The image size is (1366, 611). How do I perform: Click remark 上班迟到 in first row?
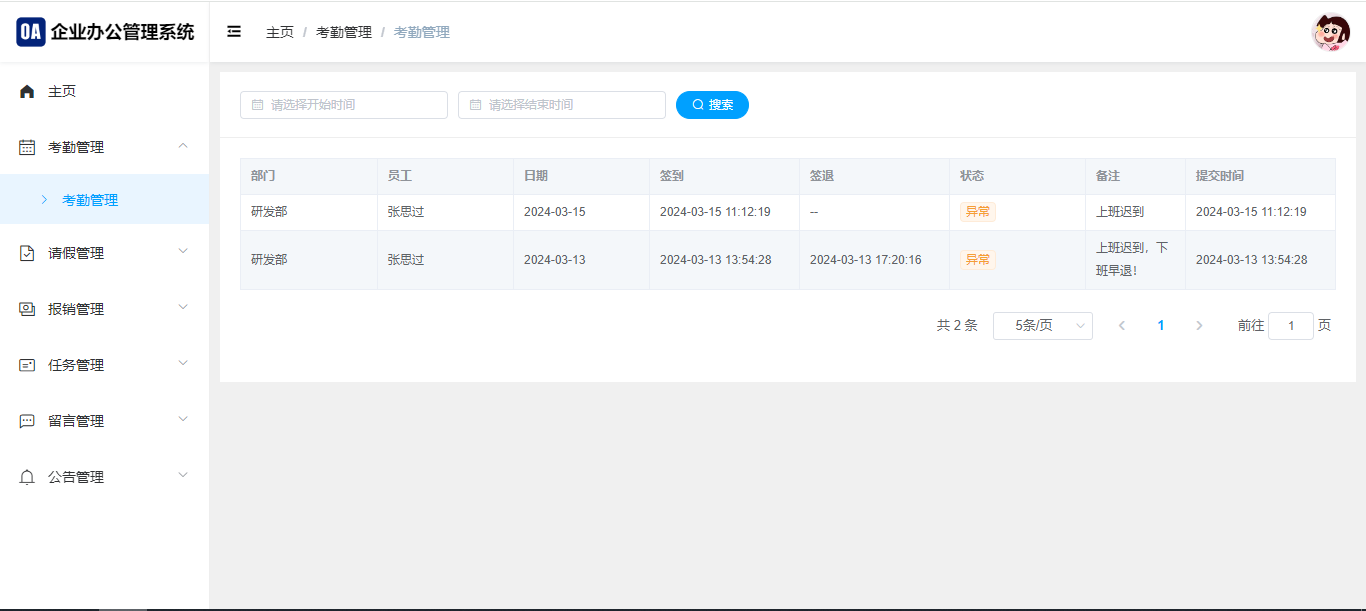(1120, 212)
